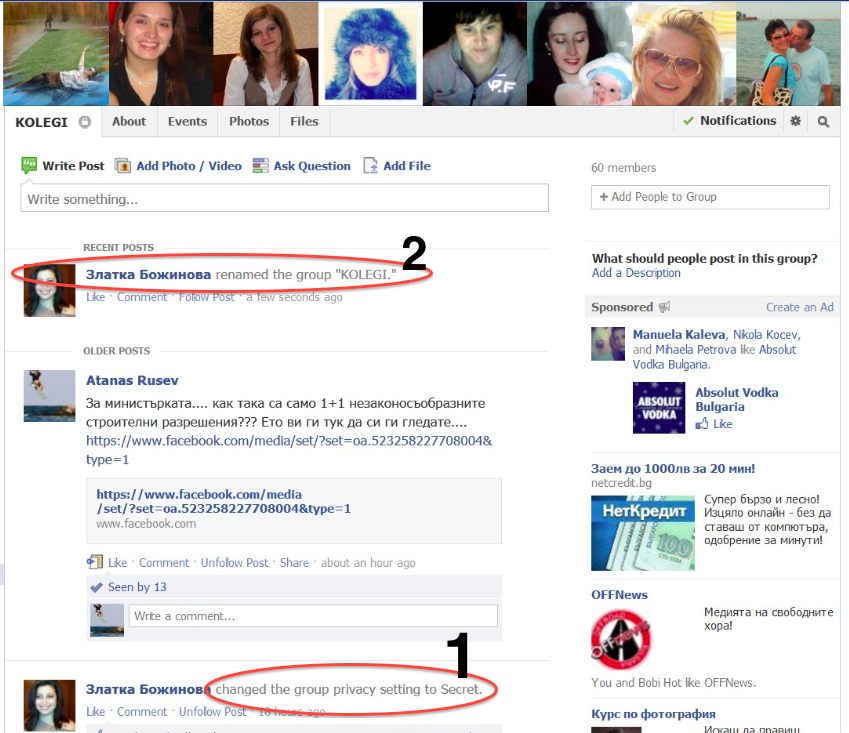Click the Add File document icon
Image resolution: width=849 pixels, height=733 pixels.
371,166
